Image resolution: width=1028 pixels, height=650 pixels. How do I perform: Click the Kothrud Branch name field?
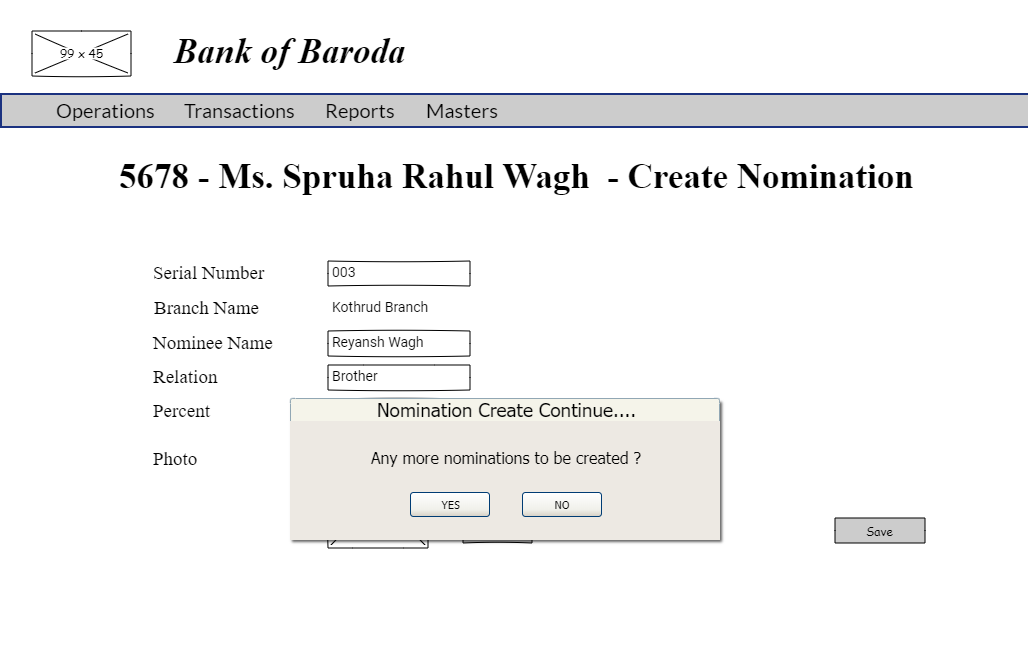coord(398,308)
